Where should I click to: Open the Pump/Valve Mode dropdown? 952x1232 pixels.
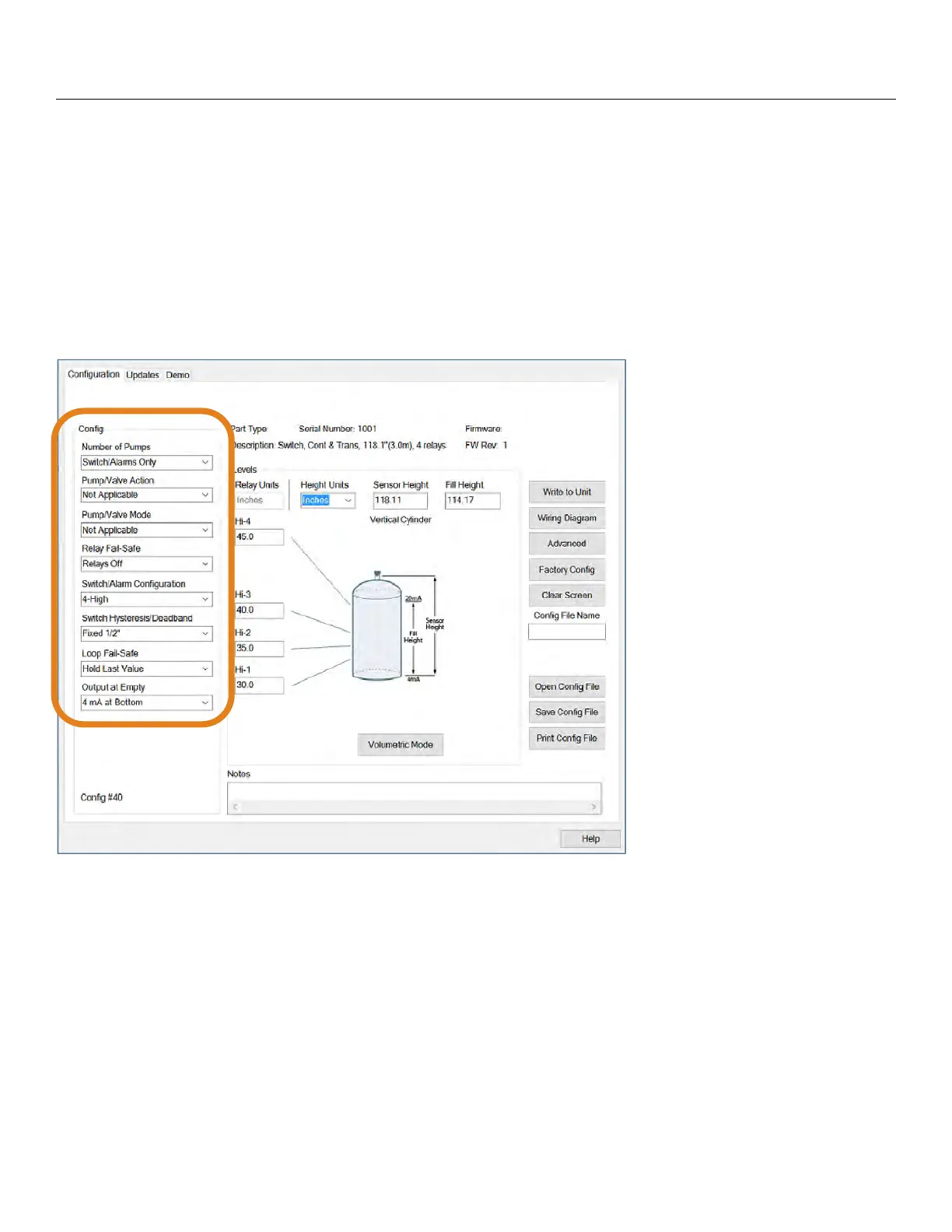pos(146,530)
